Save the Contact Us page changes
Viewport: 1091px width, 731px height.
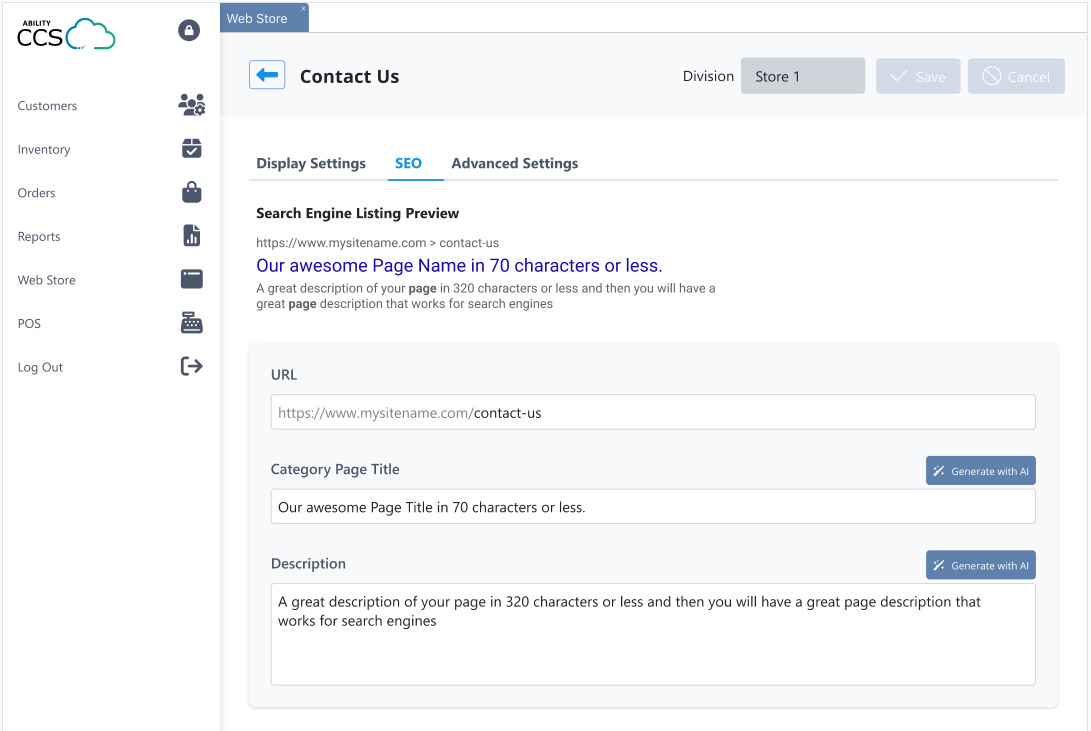[917, 75]
